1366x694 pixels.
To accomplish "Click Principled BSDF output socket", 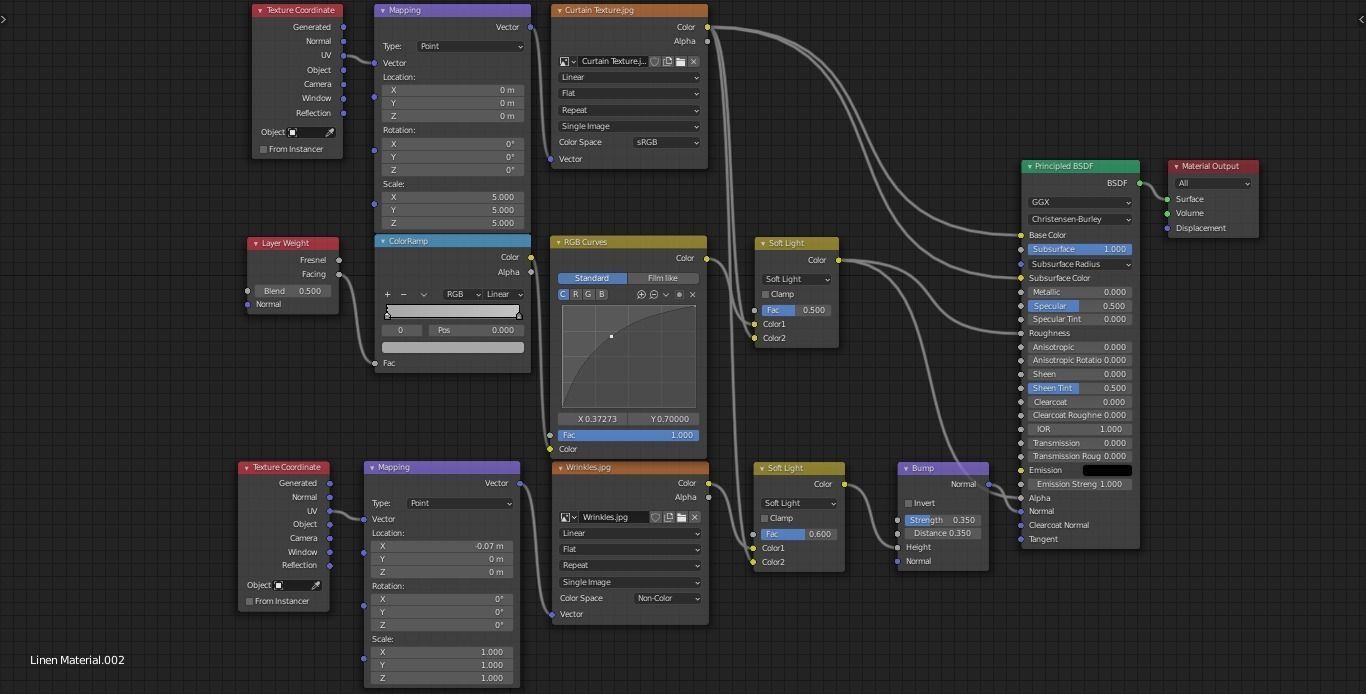I will [x=1139, y=183].
